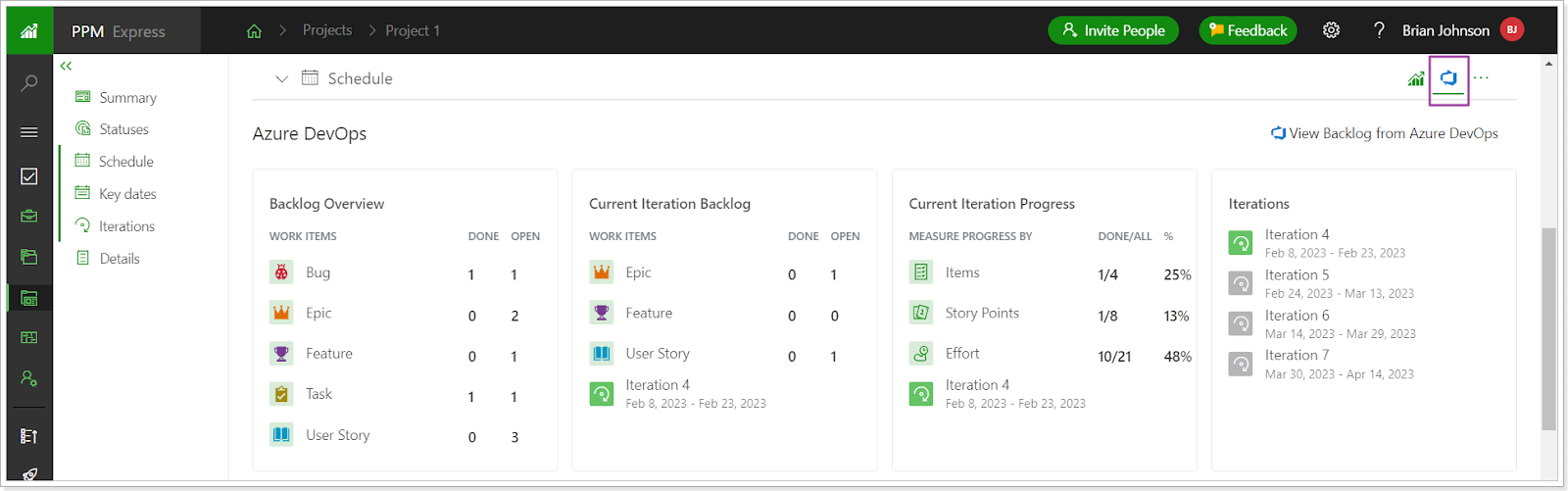The width and height of the screenshot is (1568, 491).
Task: Click Iteration 7 in Iterations list
Action: pyautogui.click(x=1298, y=355)
